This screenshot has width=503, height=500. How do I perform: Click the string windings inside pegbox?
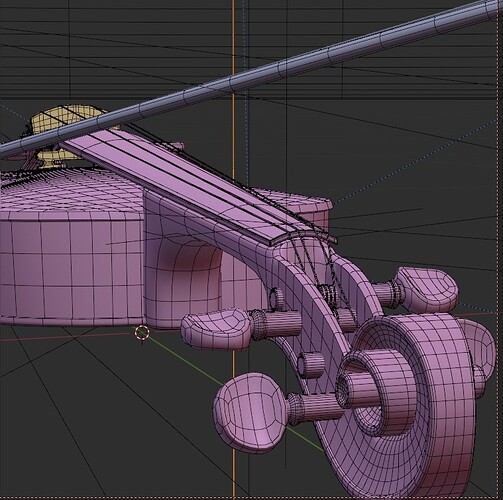(328, 292)
